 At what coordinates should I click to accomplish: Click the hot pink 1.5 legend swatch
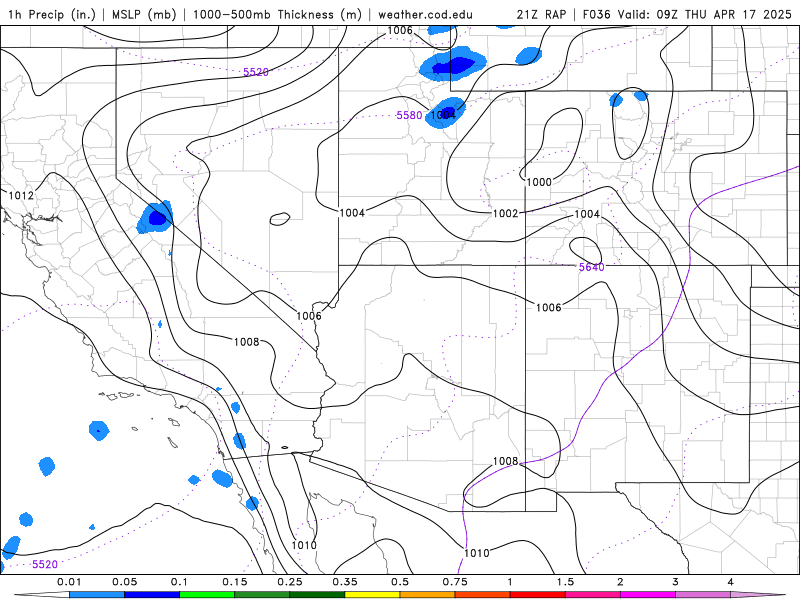click(x=593, y=595)
